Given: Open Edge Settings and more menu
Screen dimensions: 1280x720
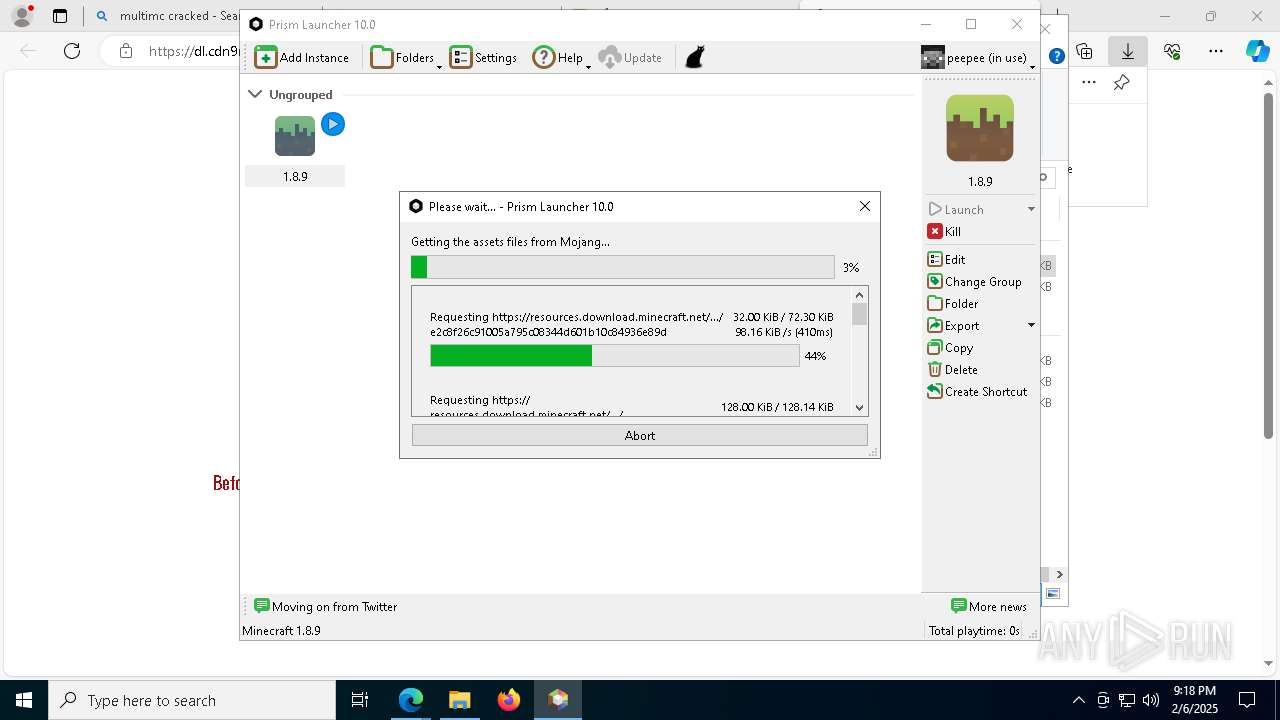Looking at the screenshot, I should (x=1216, y=51).
